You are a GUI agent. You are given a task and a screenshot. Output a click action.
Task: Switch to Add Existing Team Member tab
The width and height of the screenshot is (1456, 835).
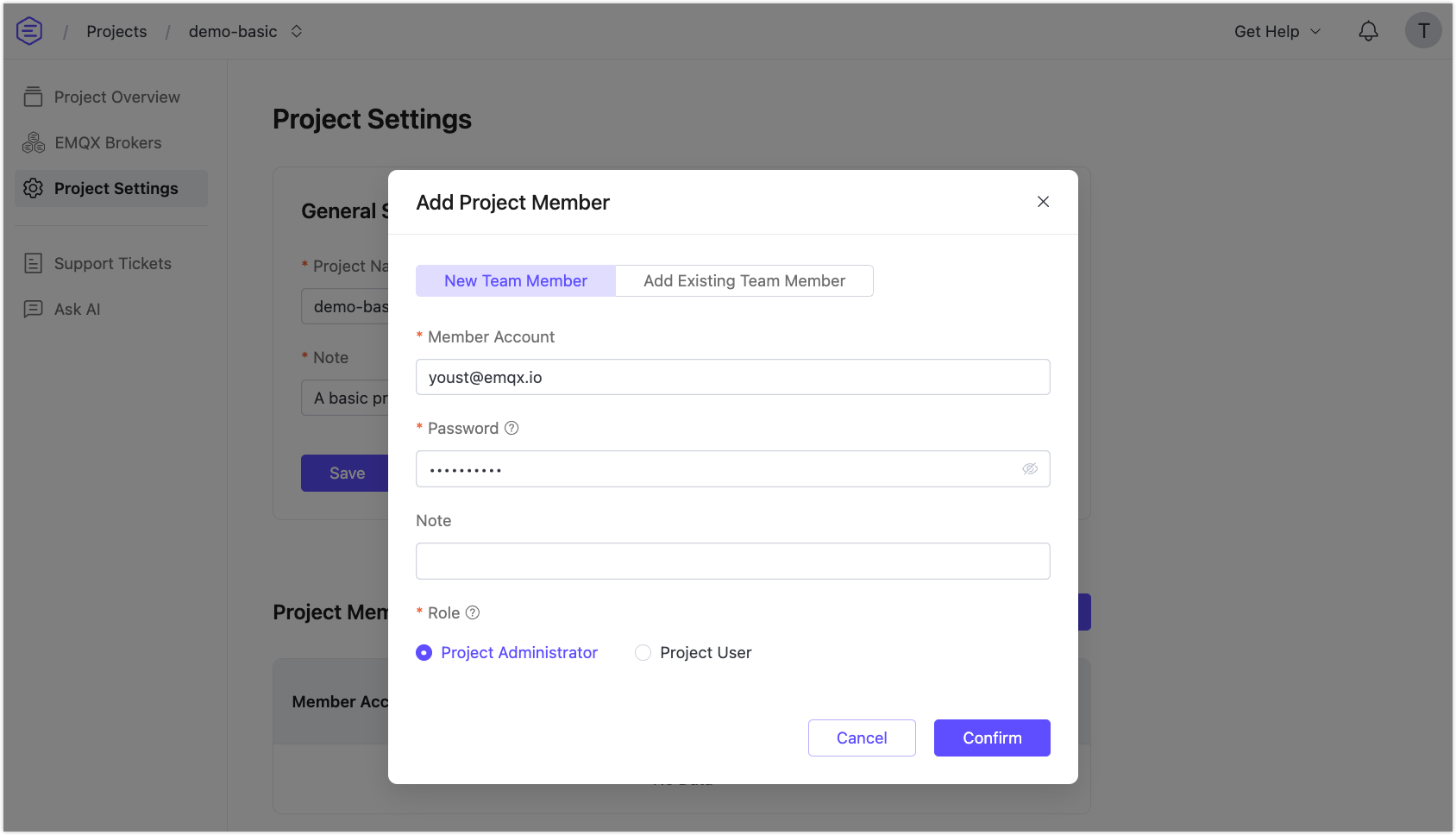point(744,281)
